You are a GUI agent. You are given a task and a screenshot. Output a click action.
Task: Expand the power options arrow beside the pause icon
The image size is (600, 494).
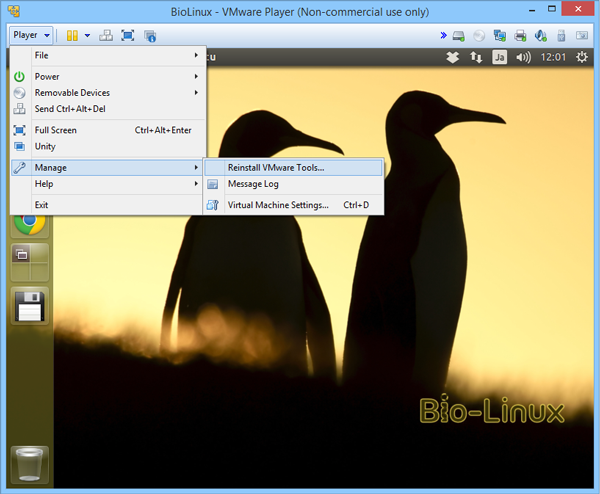click(87, 36)
